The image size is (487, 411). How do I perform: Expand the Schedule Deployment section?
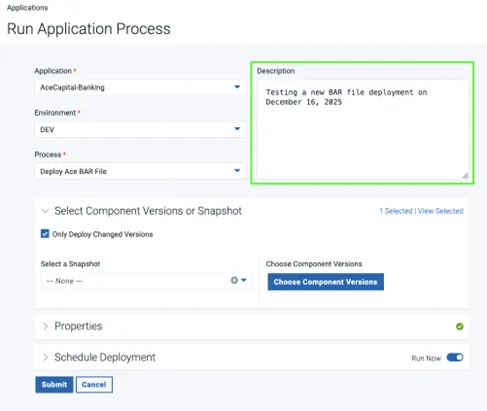click(x=45, y=357)
